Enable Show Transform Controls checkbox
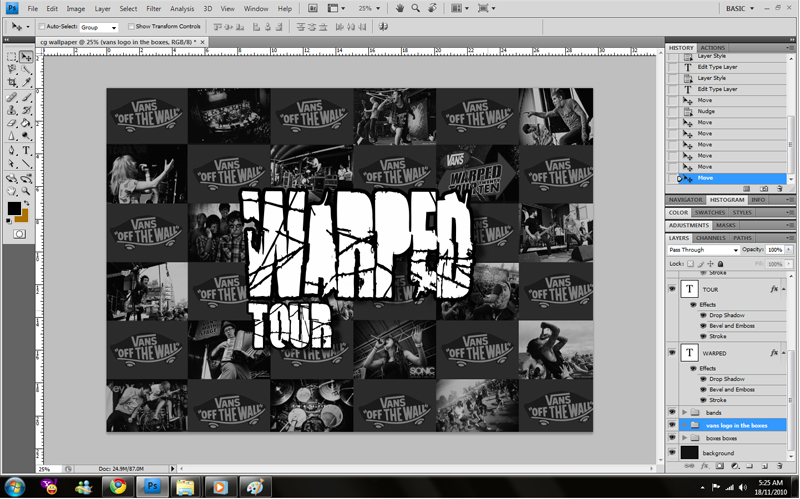This screenshot has width=800, height=499. (x=131, y=27)
